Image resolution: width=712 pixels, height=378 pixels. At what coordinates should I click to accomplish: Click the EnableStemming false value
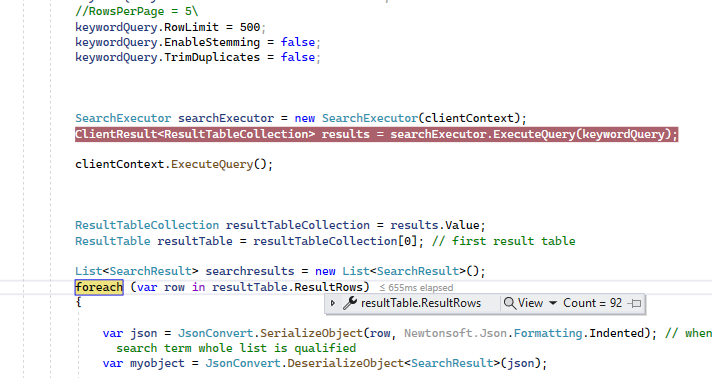[298, 42]
